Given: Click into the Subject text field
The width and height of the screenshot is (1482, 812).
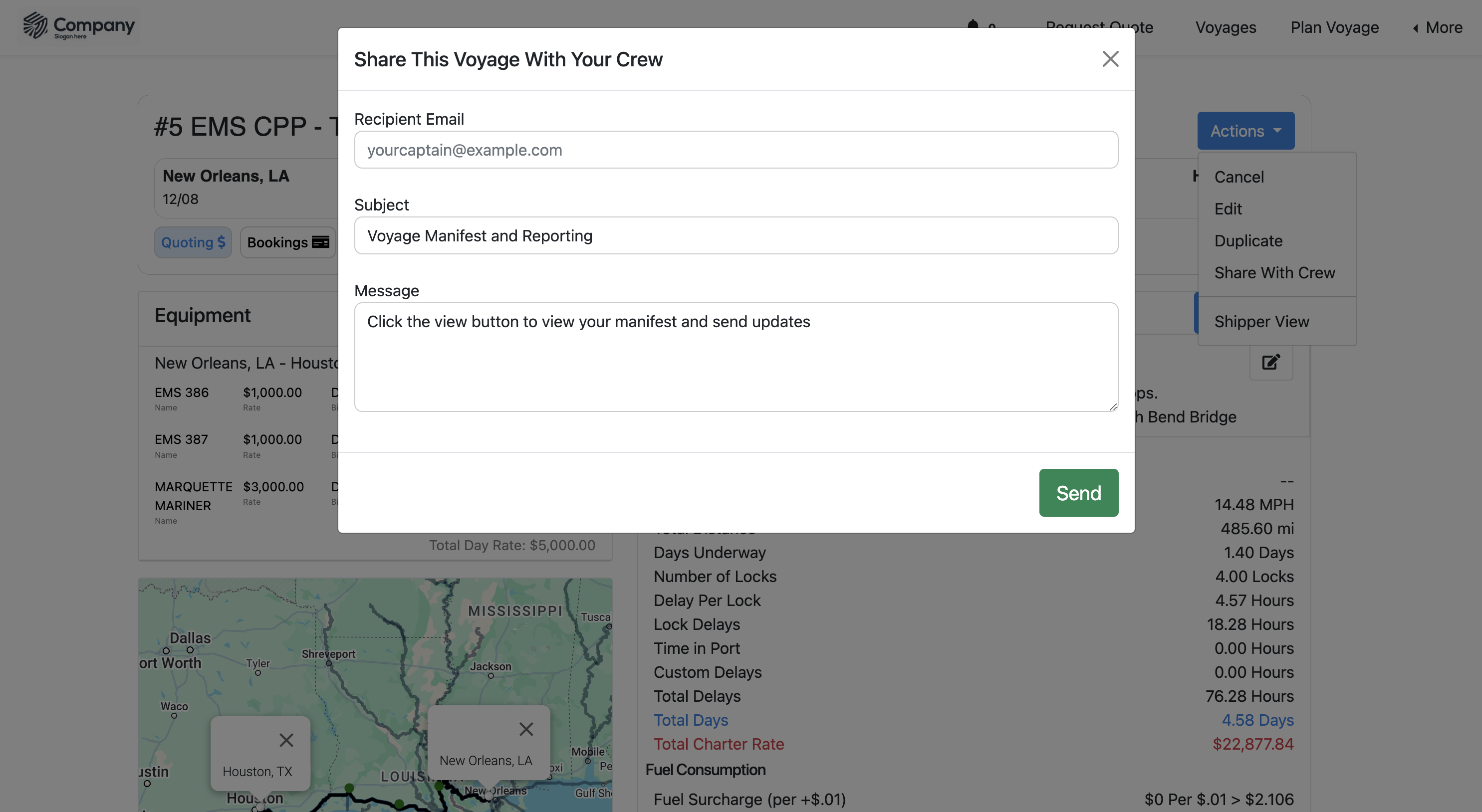Looking at the screenshot, I should coord(736,235).
